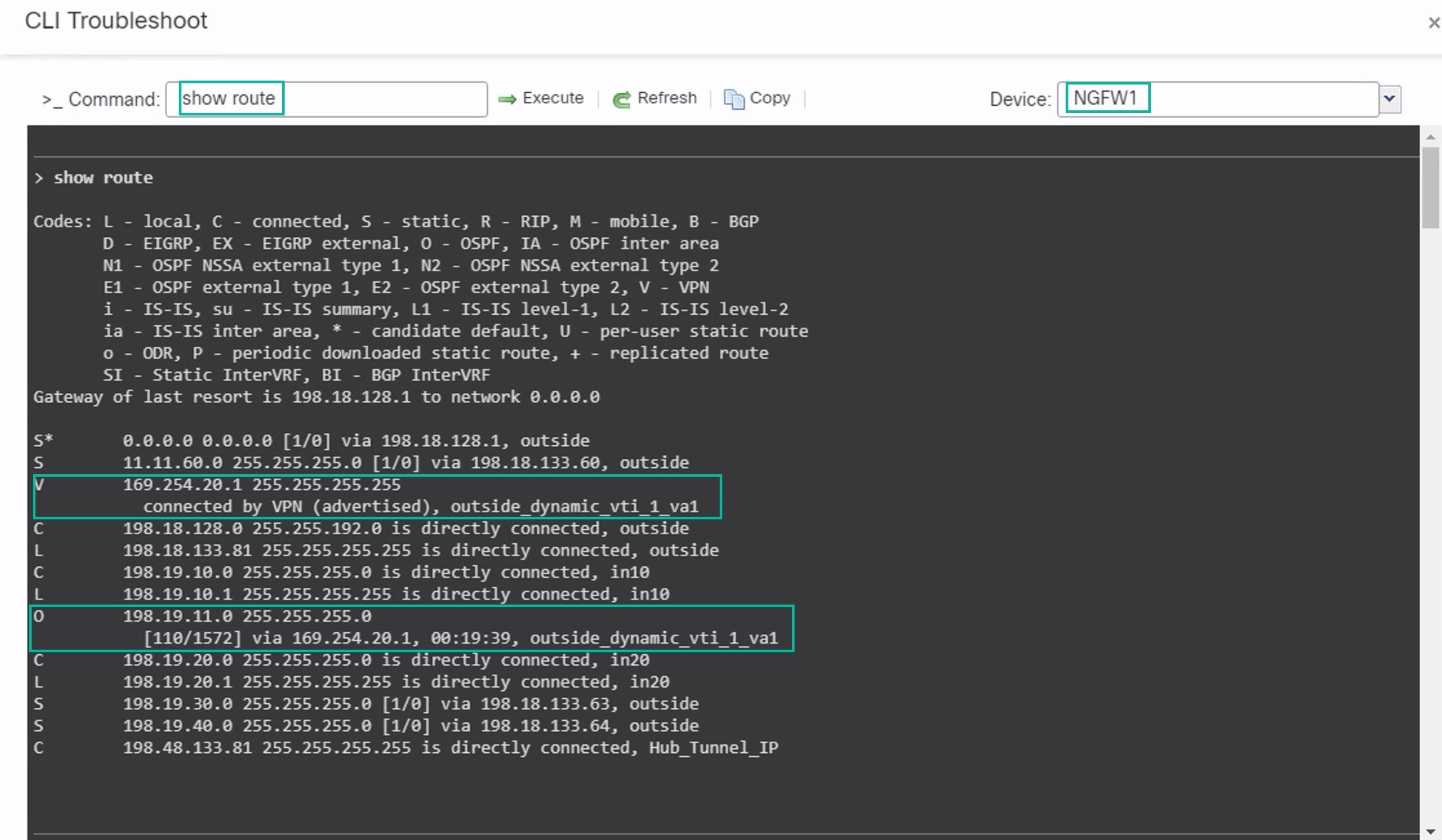Click the command prompt icon beside Command label
The image size is (1442, 840).
pos(52,99)
